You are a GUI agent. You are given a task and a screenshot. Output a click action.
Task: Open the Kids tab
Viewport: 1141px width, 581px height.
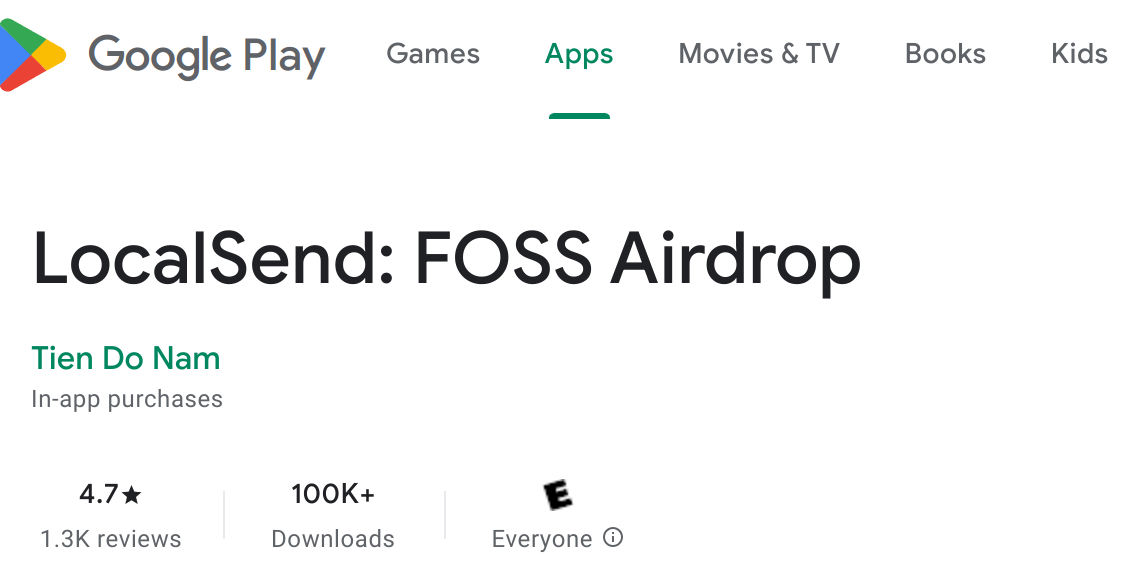click(x=1079, y=54)
